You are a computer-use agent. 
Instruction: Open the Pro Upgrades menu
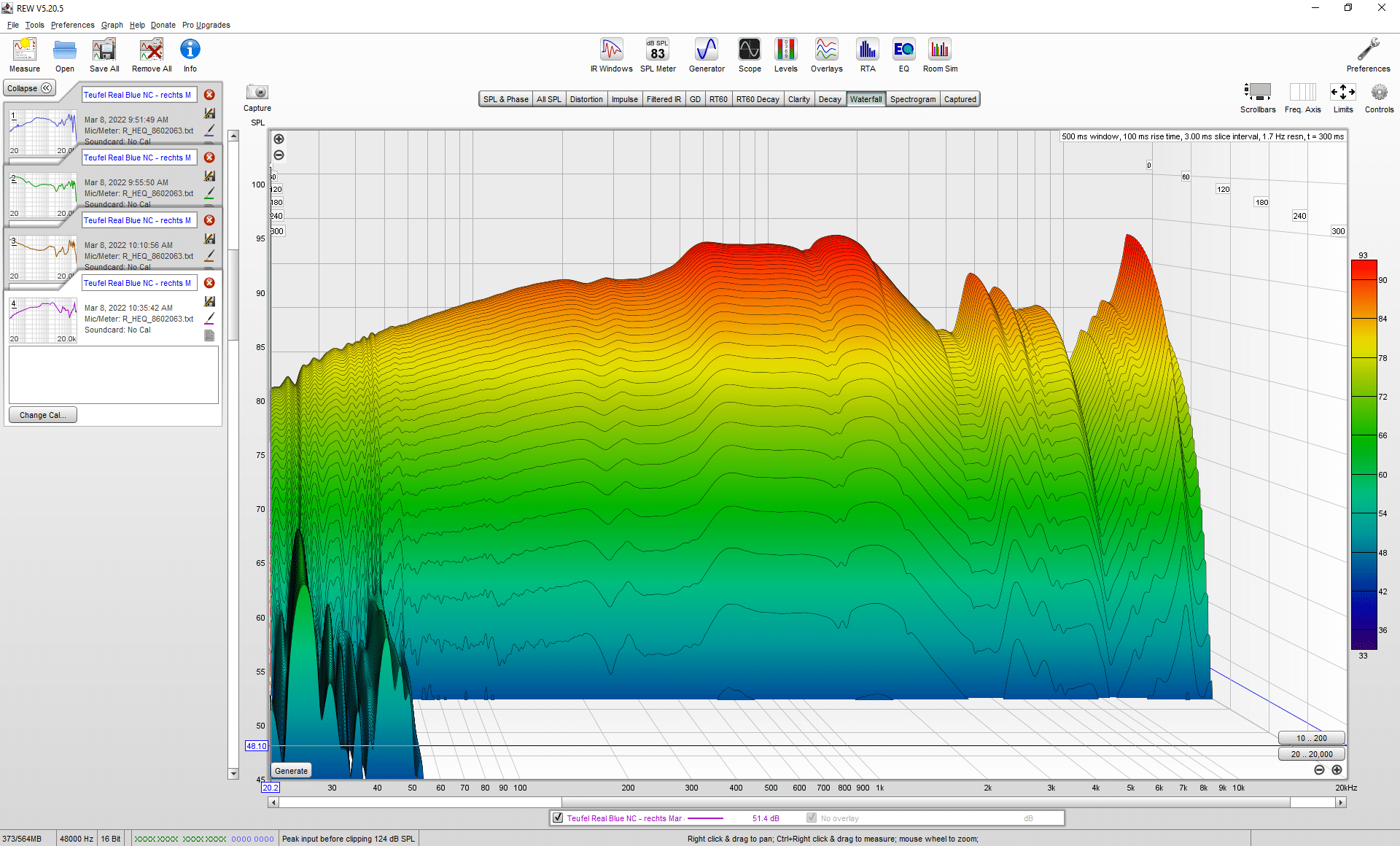click(x=206, y=25)
